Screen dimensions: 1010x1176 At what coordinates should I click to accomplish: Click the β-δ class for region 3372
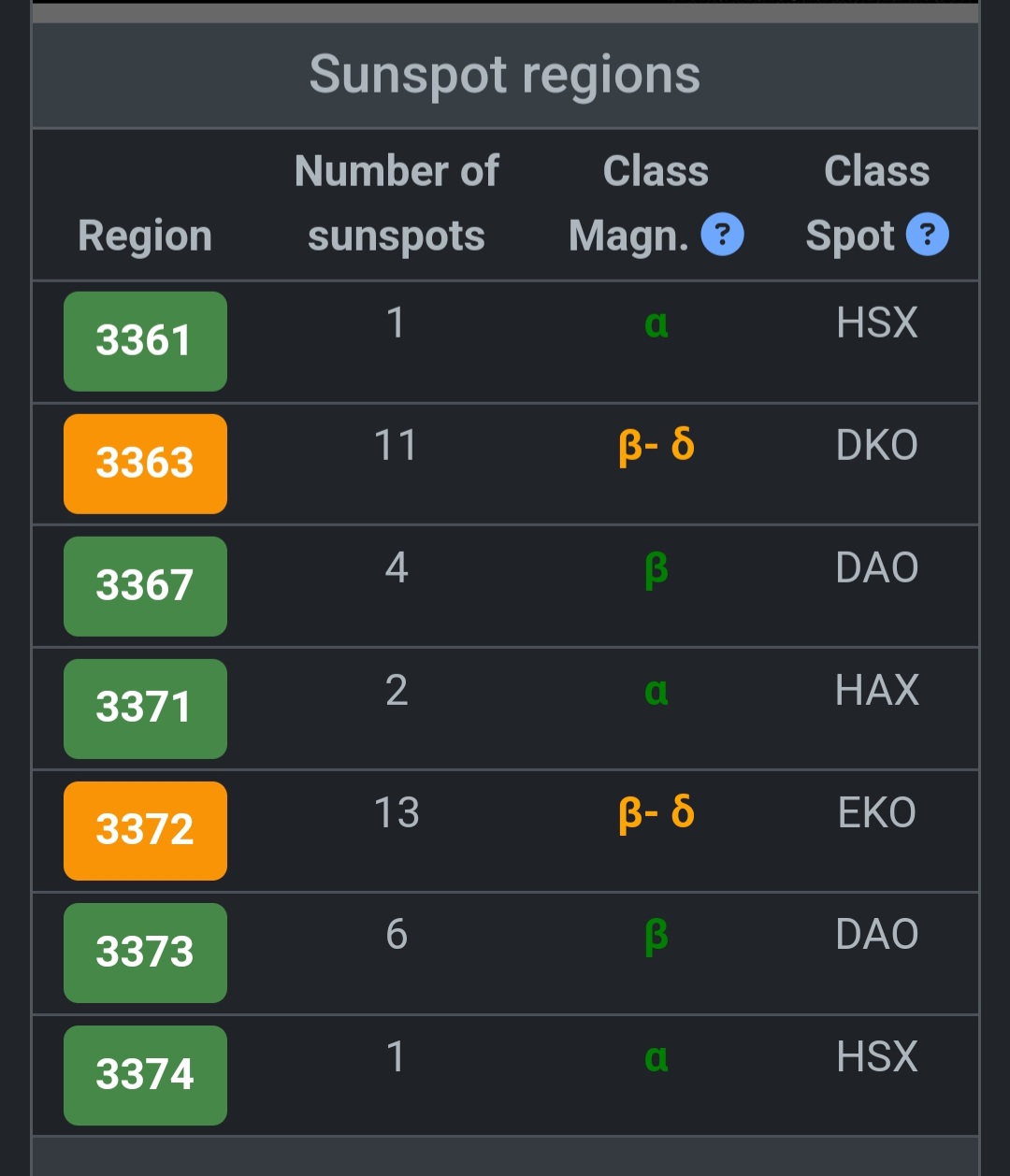click(656, 812)
